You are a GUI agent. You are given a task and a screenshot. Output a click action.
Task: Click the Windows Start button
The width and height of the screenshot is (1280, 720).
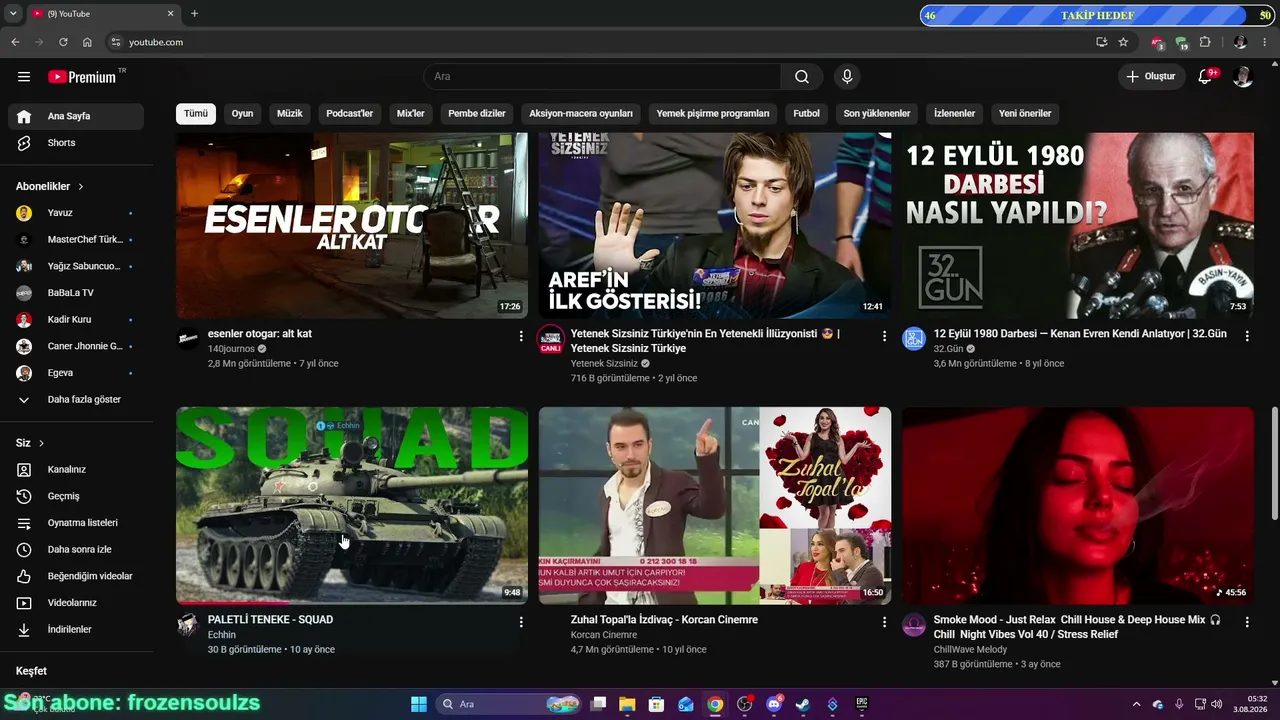click(419, 704)
